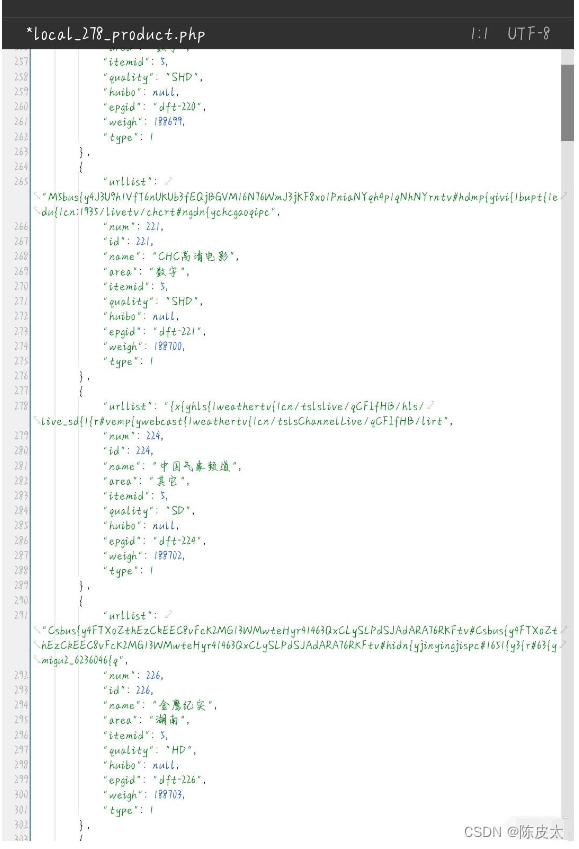Click line number 290 in the gutter
The height and width of the screenshot is (849, 579).
[x=21, y=600]
